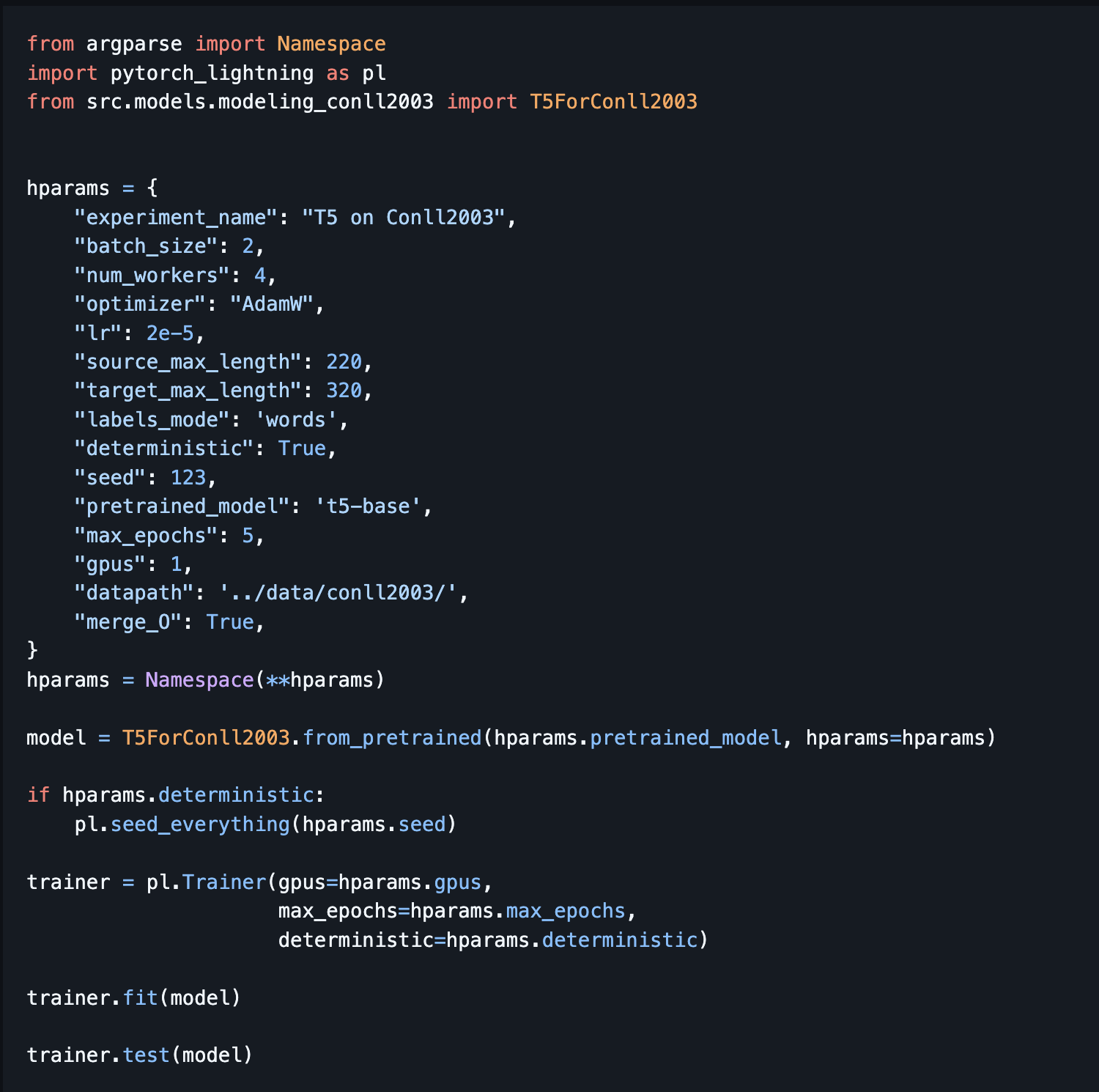This screenshot has width=1099, height=1092.
Task: Click the seed value 123
Action: coord(188,478)
